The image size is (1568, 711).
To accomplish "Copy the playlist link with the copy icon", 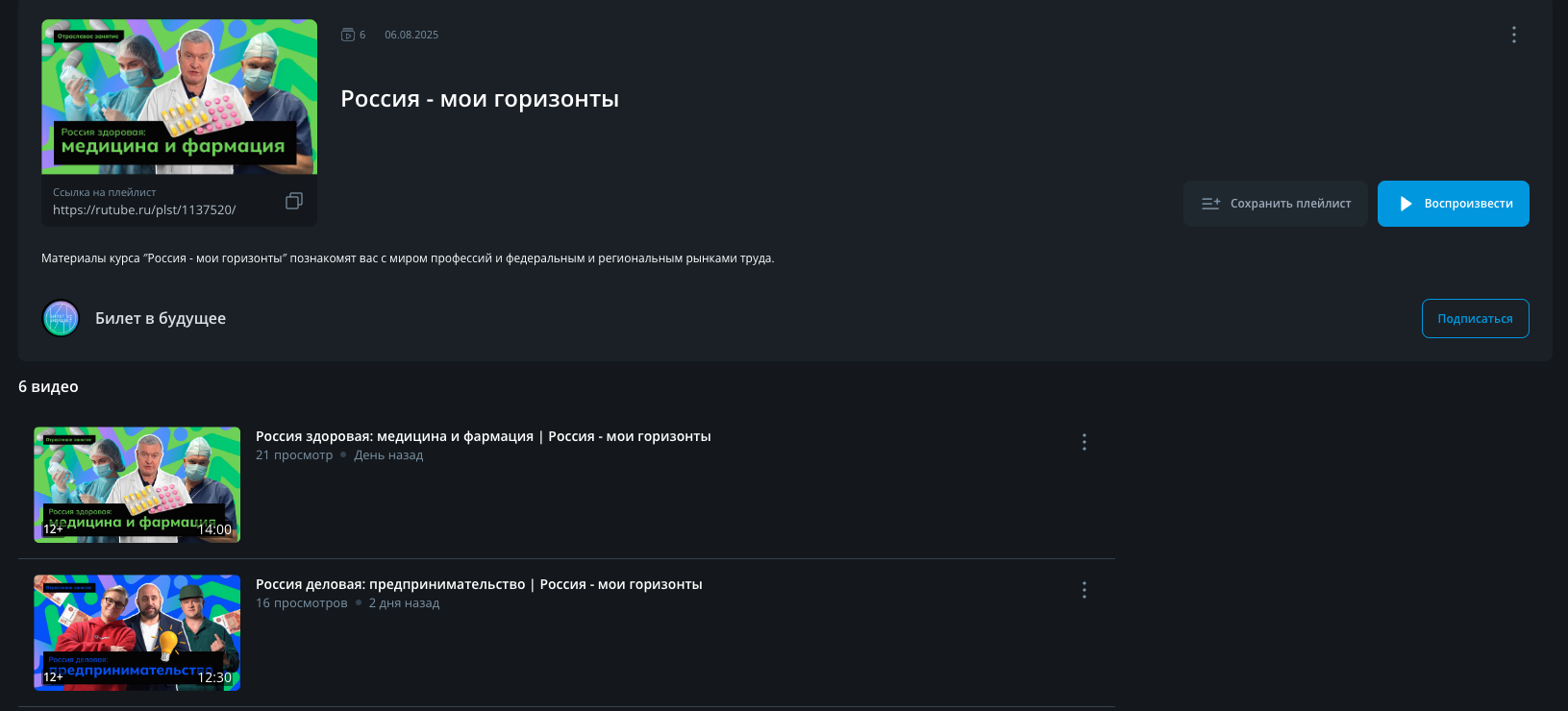I will pos(294,201).
